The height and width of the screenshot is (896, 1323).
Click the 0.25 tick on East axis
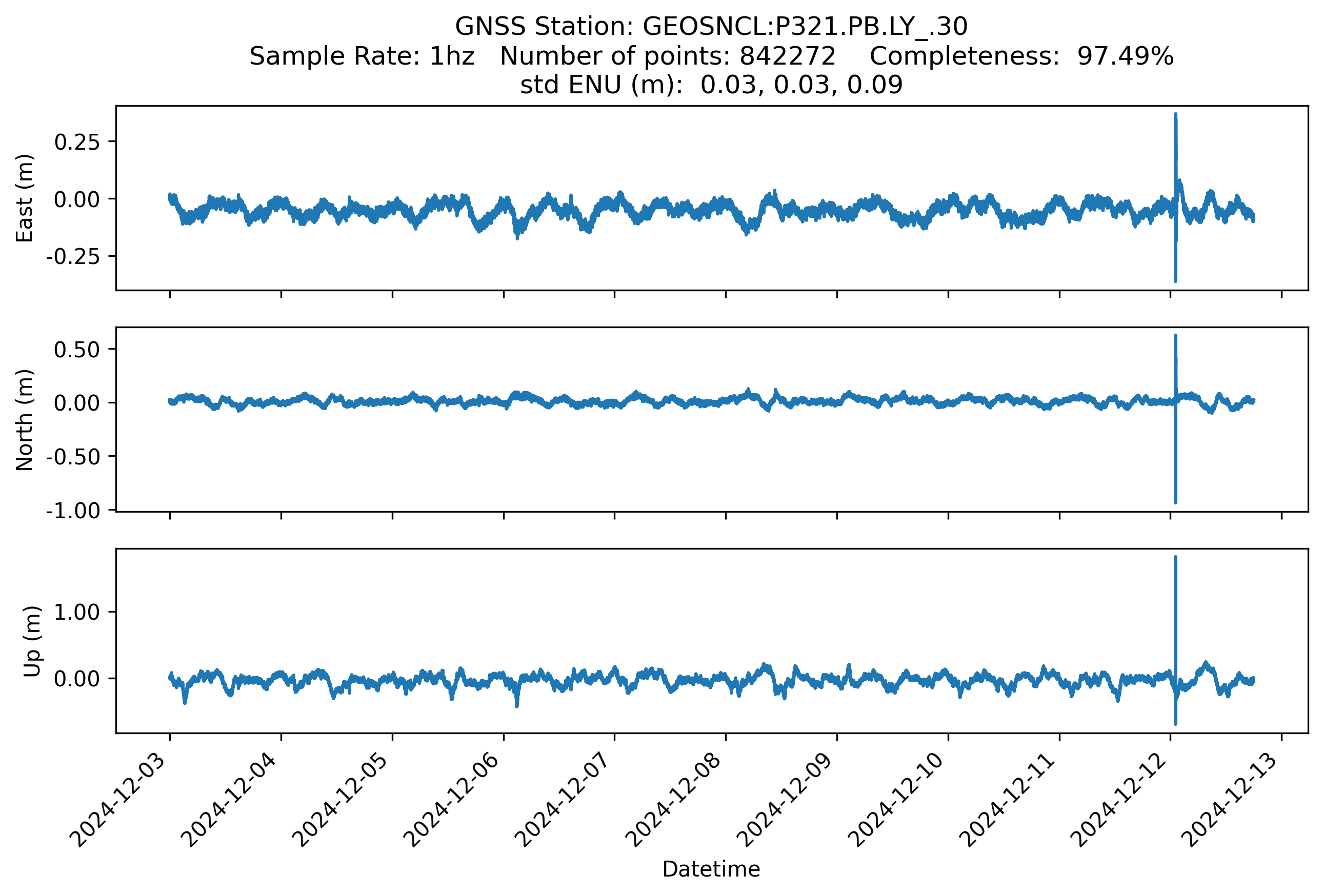tap(77, 141)
